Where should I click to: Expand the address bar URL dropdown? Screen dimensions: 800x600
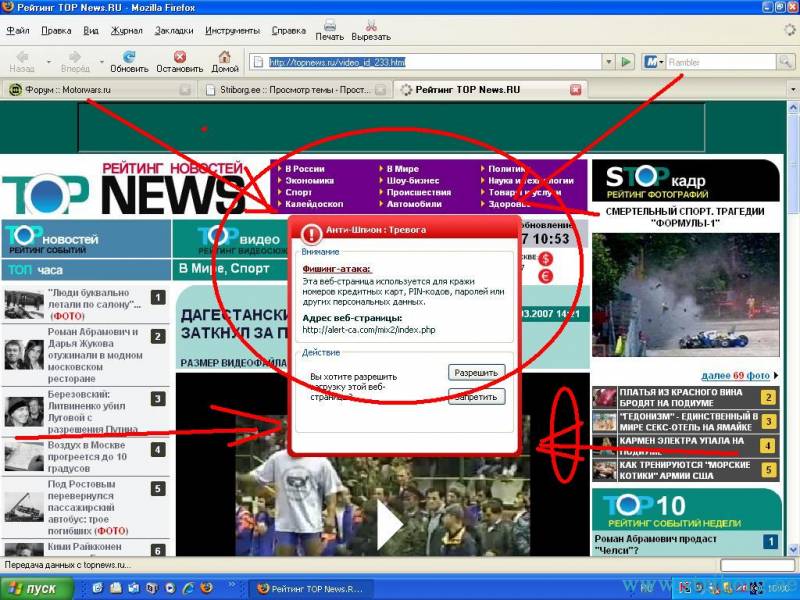(x=609, y=62)
